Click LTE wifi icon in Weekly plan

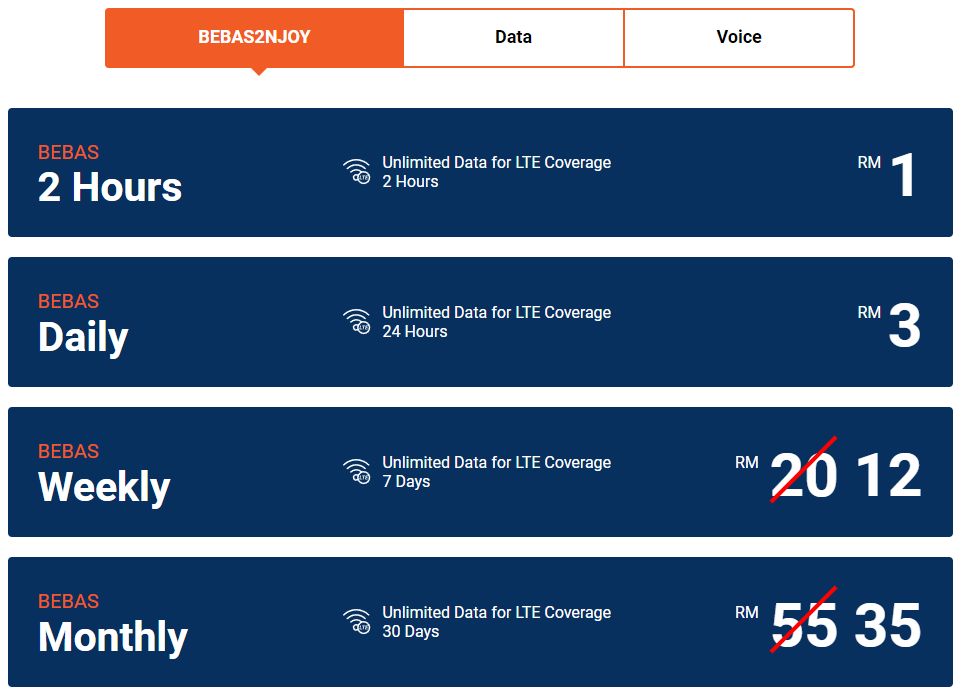(356, 472)
